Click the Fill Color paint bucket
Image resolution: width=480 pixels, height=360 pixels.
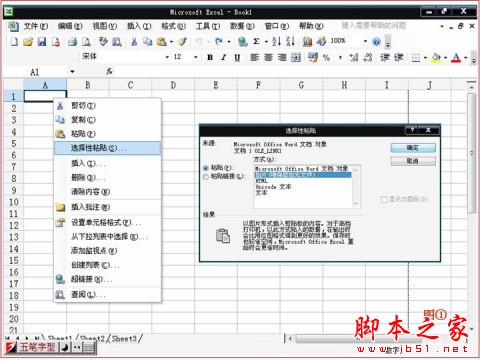pos(436,58)
